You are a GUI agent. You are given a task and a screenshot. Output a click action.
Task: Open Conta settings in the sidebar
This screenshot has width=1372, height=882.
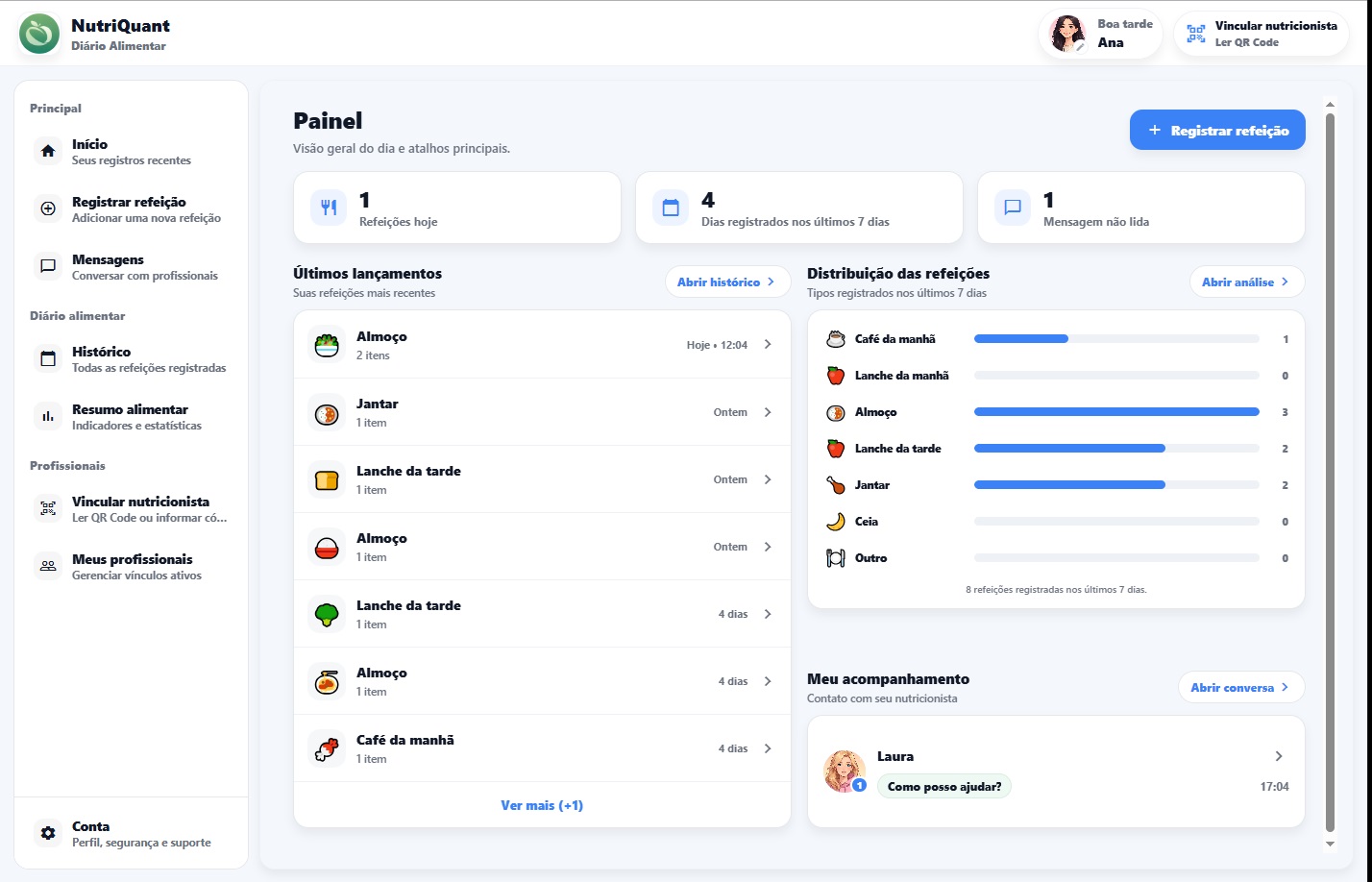[x=131, y=834]
